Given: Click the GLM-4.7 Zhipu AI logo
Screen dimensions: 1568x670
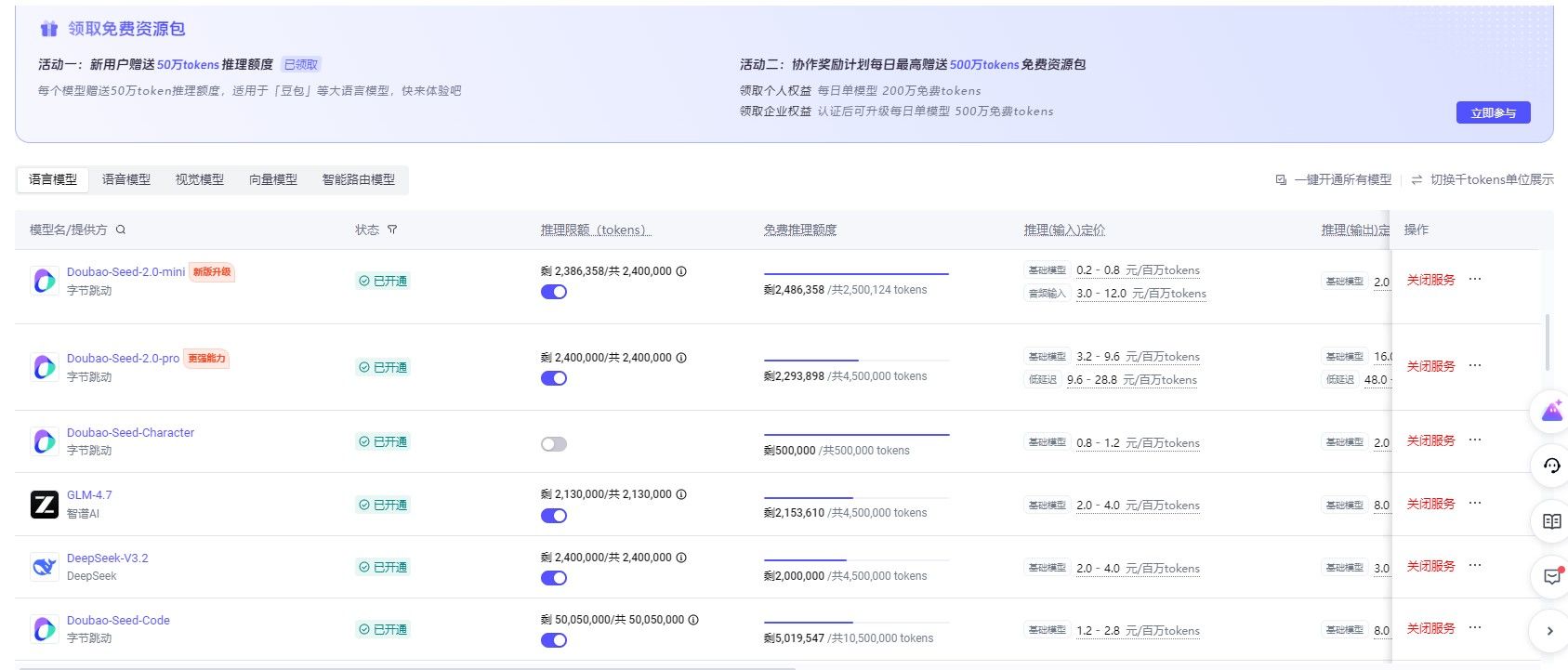Looking at the screenshot, I should (45, 505).
